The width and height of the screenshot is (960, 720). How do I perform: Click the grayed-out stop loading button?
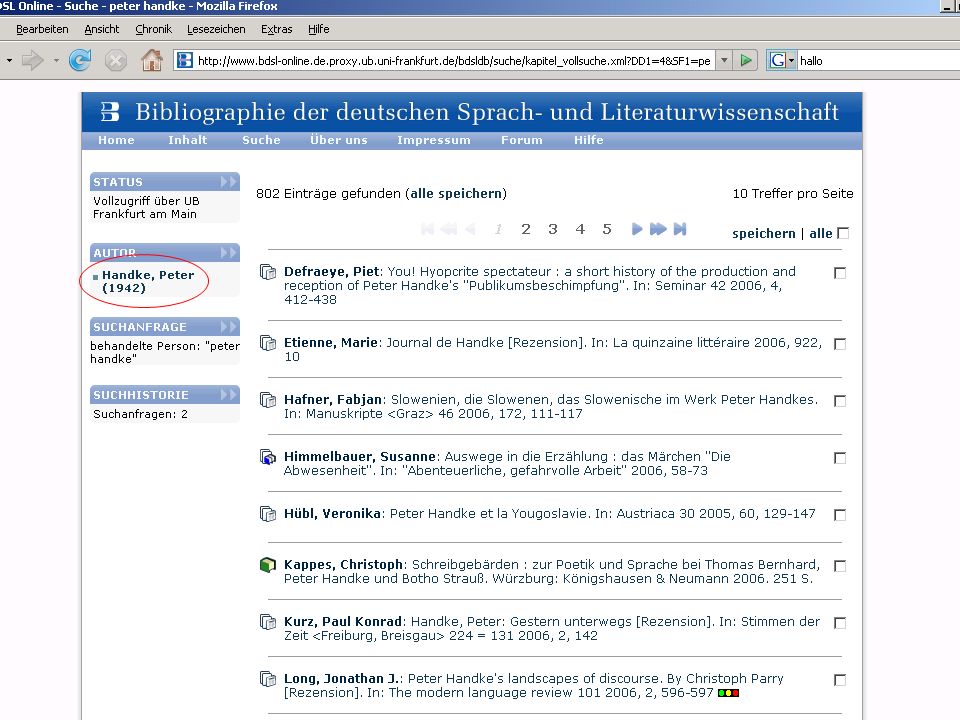pos(116,60)
